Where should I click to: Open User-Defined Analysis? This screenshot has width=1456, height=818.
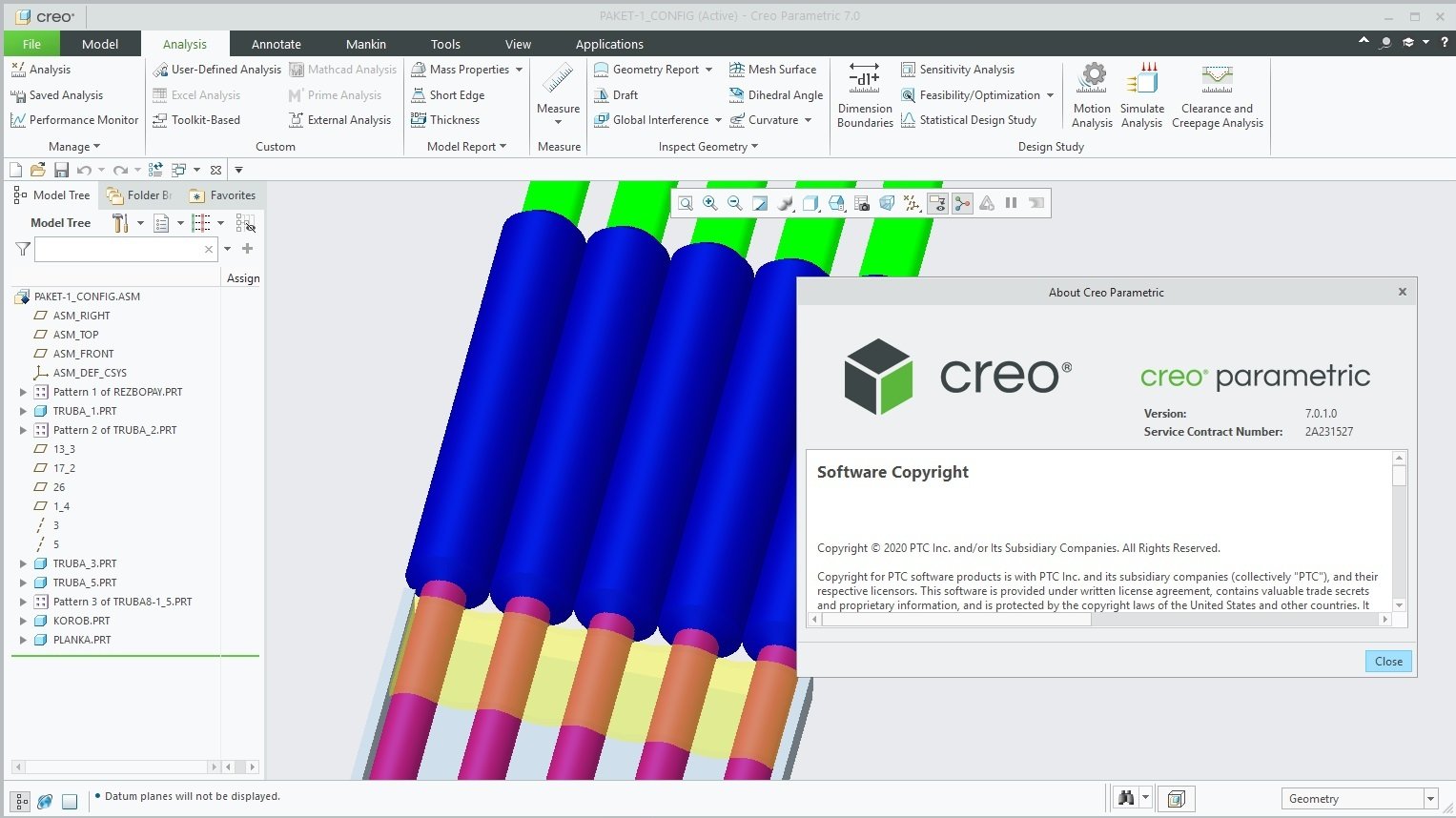217,70
